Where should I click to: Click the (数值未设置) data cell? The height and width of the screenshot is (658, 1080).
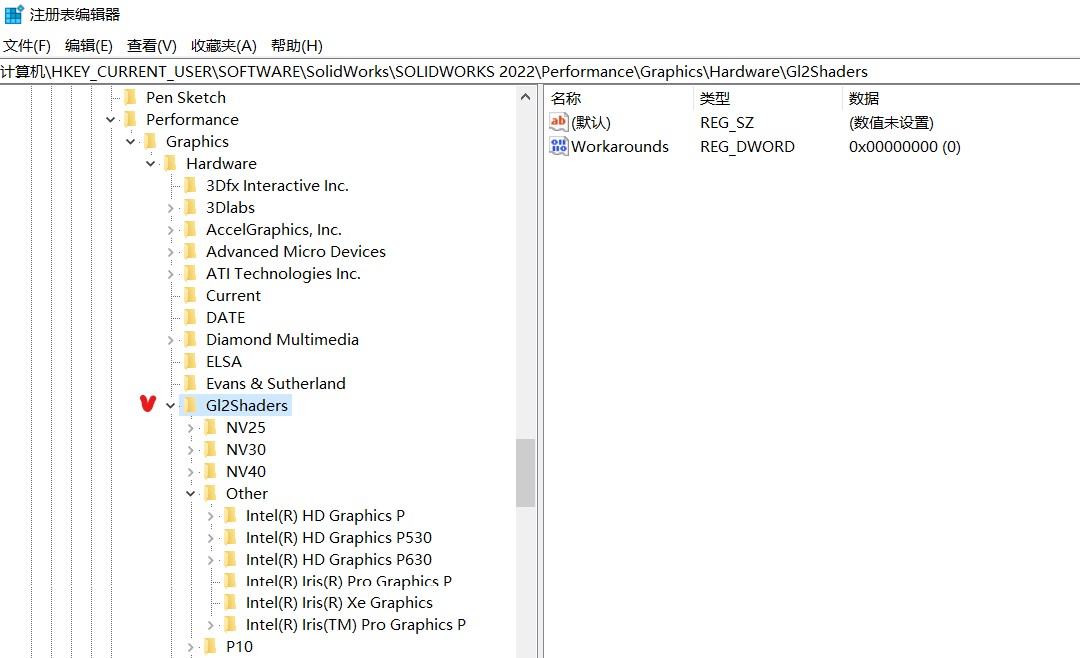click(891, 123)
